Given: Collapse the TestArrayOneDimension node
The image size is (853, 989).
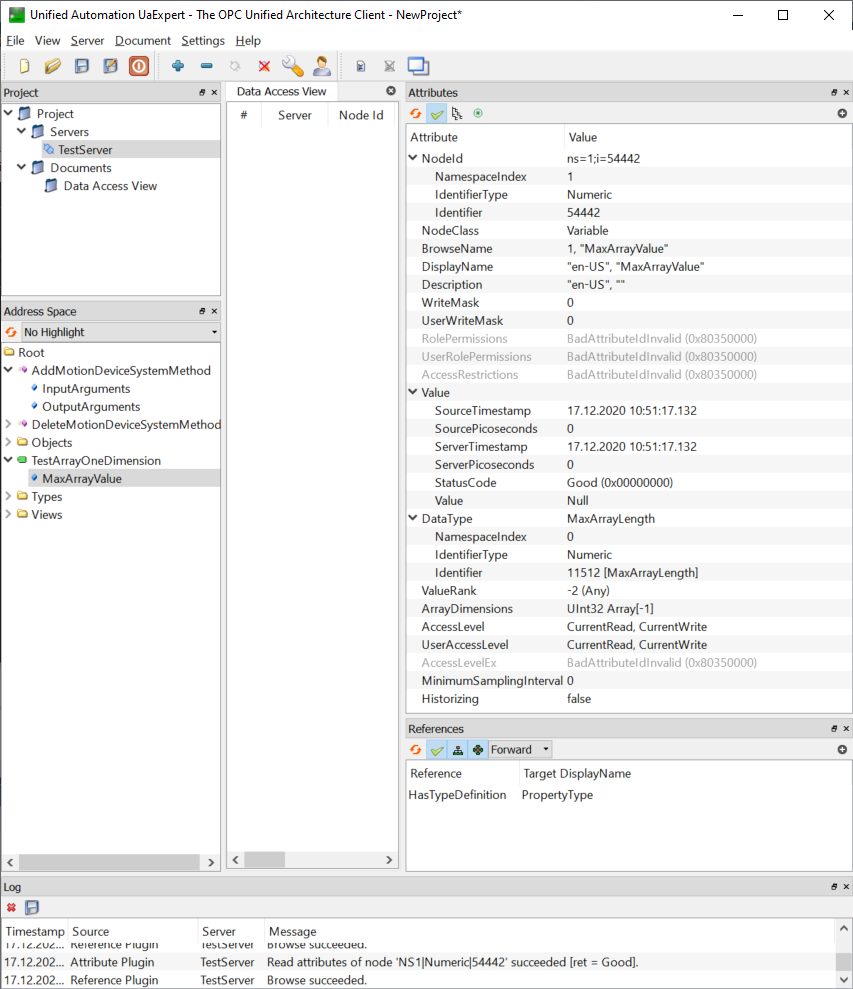Looking at the screenshot, I should click(x=8, y=460).
